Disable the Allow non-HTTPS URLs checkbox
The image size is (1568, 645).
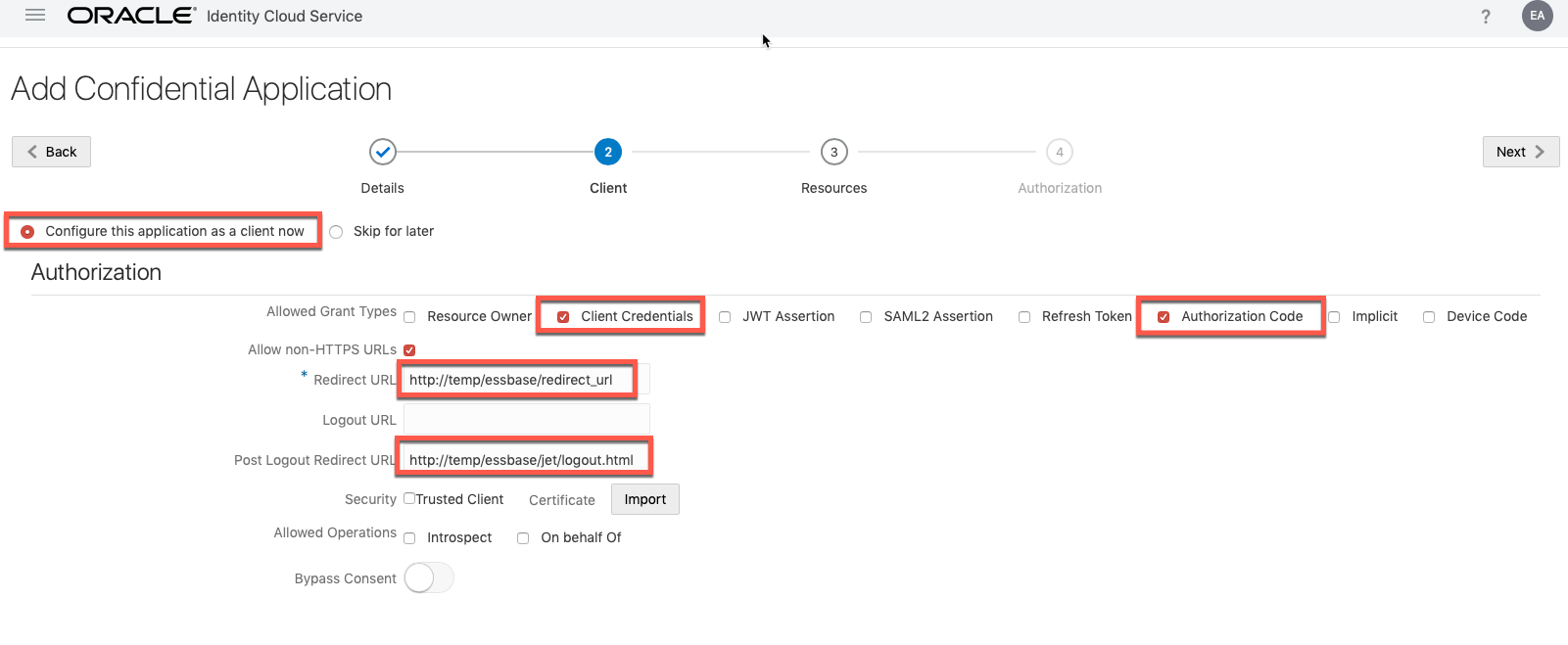click(x=409, y=350)
